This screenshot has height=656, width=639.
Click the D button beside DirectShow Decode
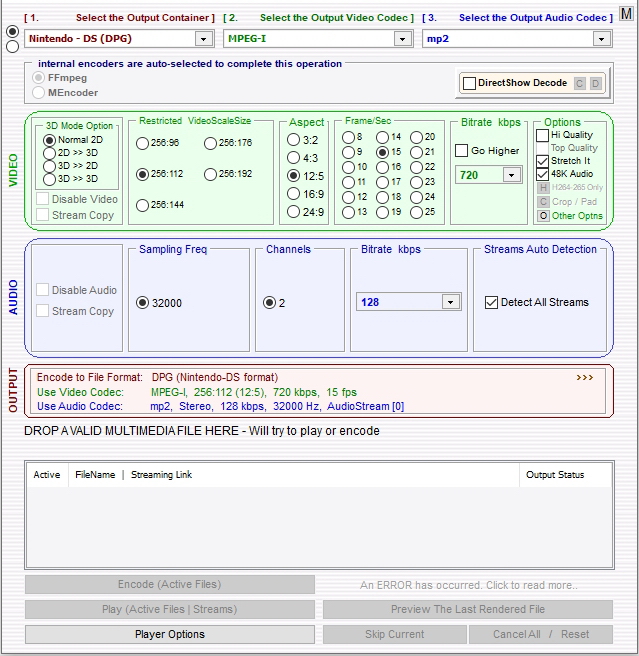coord(595,84)
